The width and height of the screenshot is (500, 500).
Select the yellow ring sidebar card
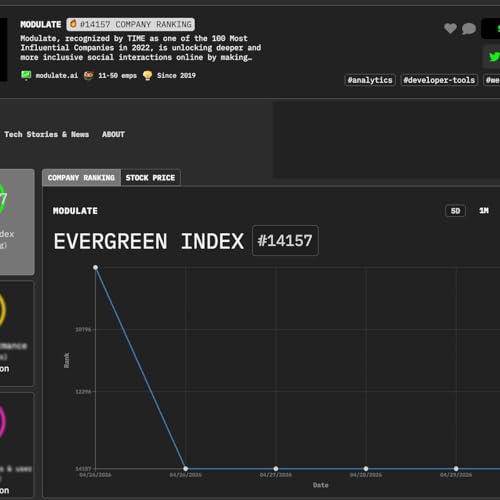17,333
